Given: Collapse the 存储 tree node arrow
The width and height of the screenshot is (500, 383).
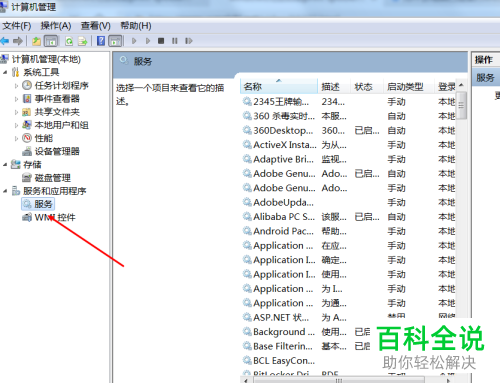Looking at the screenshot, I should (5, 164).
